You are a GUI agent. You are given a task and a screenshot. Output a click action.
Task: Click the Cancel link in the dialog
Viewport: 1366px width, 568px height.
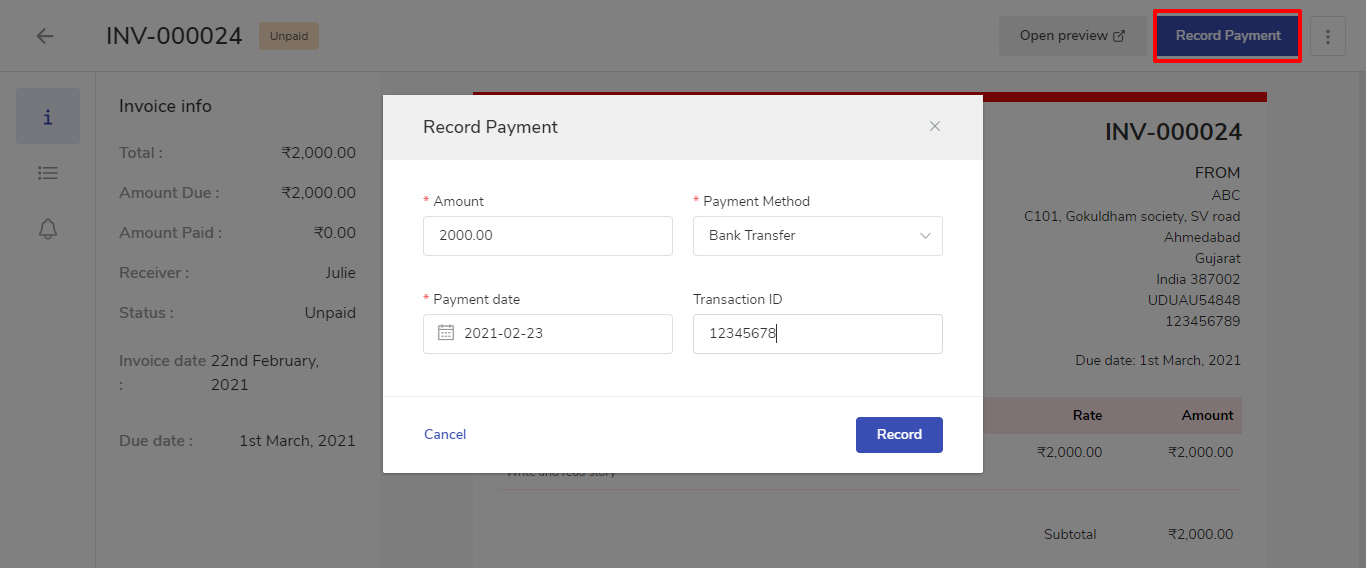[x=445, y=434]
